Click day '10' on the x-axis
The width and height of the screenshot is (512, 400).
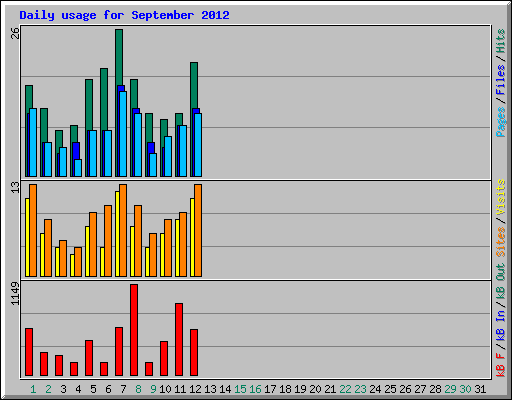click(x=165, y=389)
